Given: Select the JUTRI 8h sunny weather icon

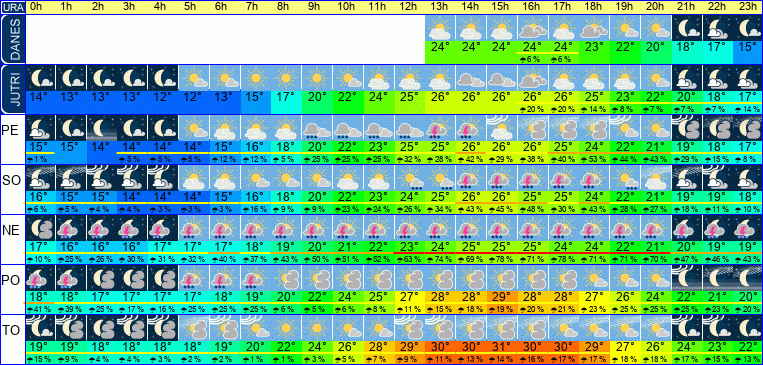Looking at the screenshot, I should tap(286, 78).
